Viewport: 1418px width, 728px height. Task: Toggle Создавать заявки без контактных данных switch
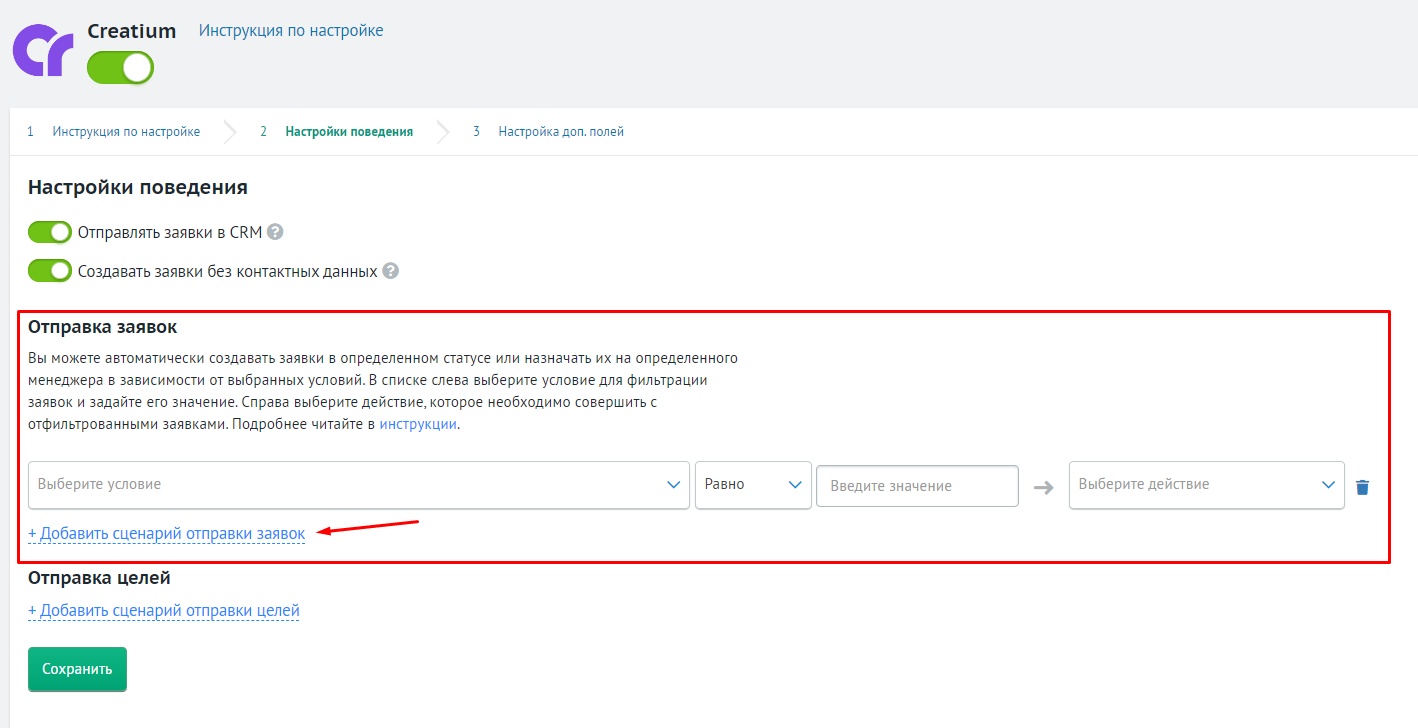(50, 271)
